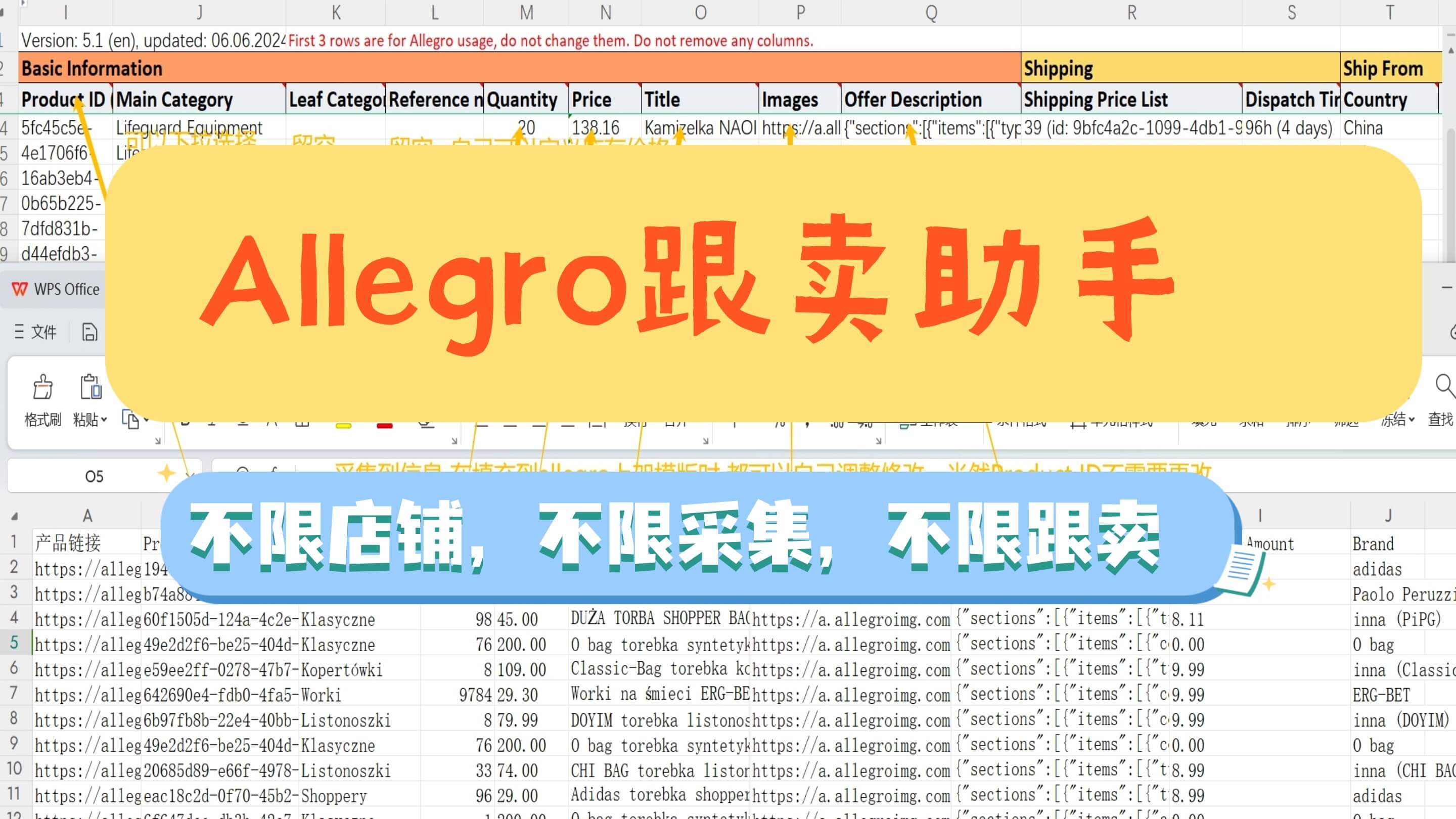The image size is (1456, 819).
Task: Select the Country header cell
Action: [x=1389, y=100]
